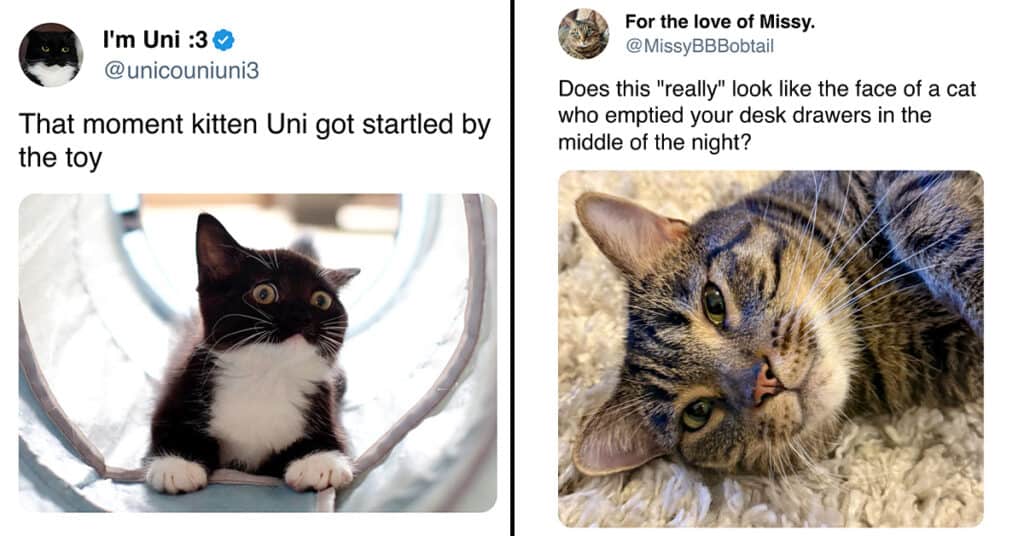Click the "Does this really look" tweet text

tap(766, 89)
